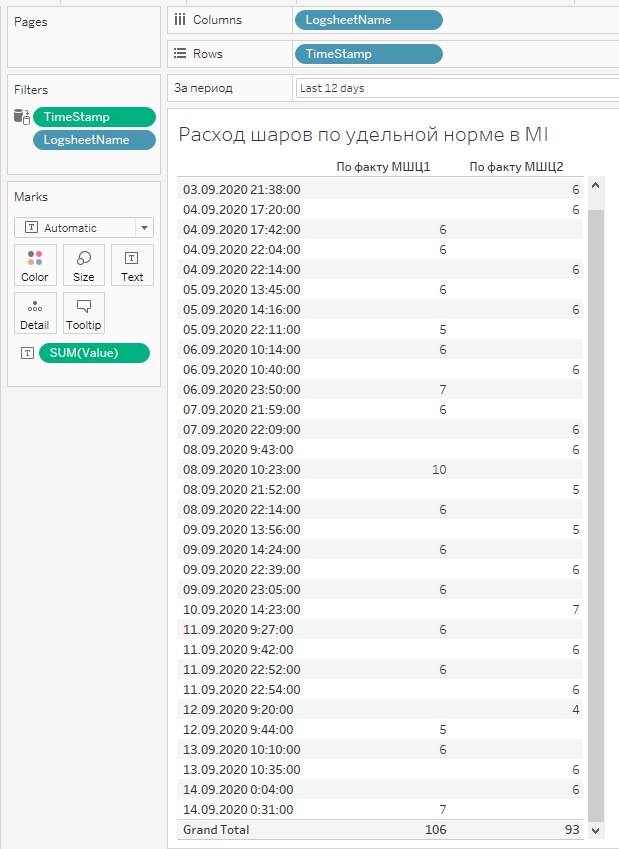Open the Text mark card
Viewport: 619px width, 849px height.
click(x=132, y=265)
